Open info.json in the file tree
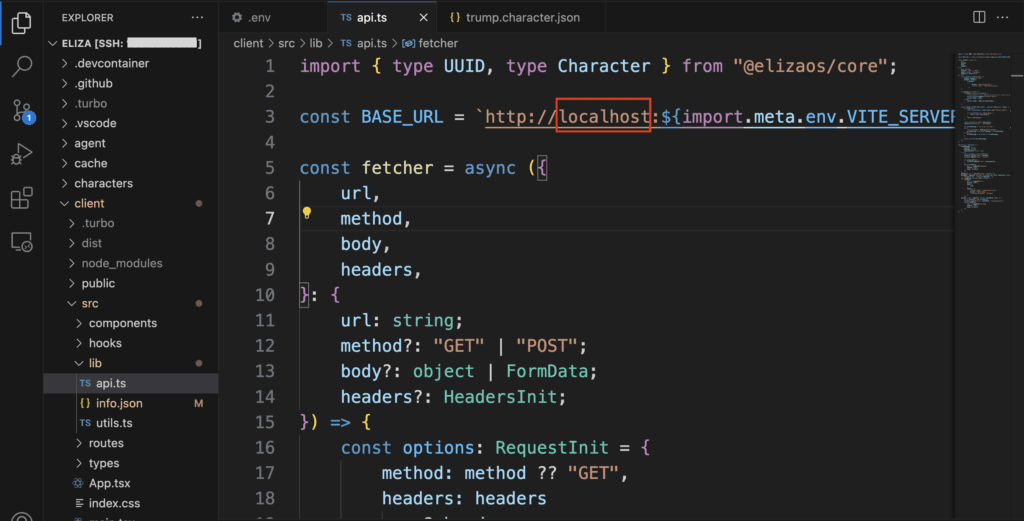Image resolution: width=1024 pixels, height=521 pixels. point(131,403)
